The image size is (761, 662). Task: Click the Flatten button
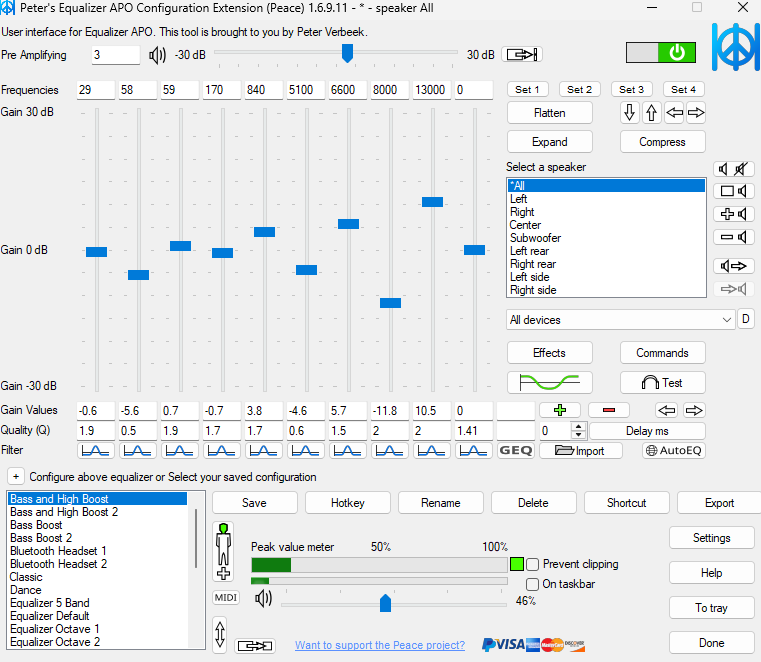549,113
